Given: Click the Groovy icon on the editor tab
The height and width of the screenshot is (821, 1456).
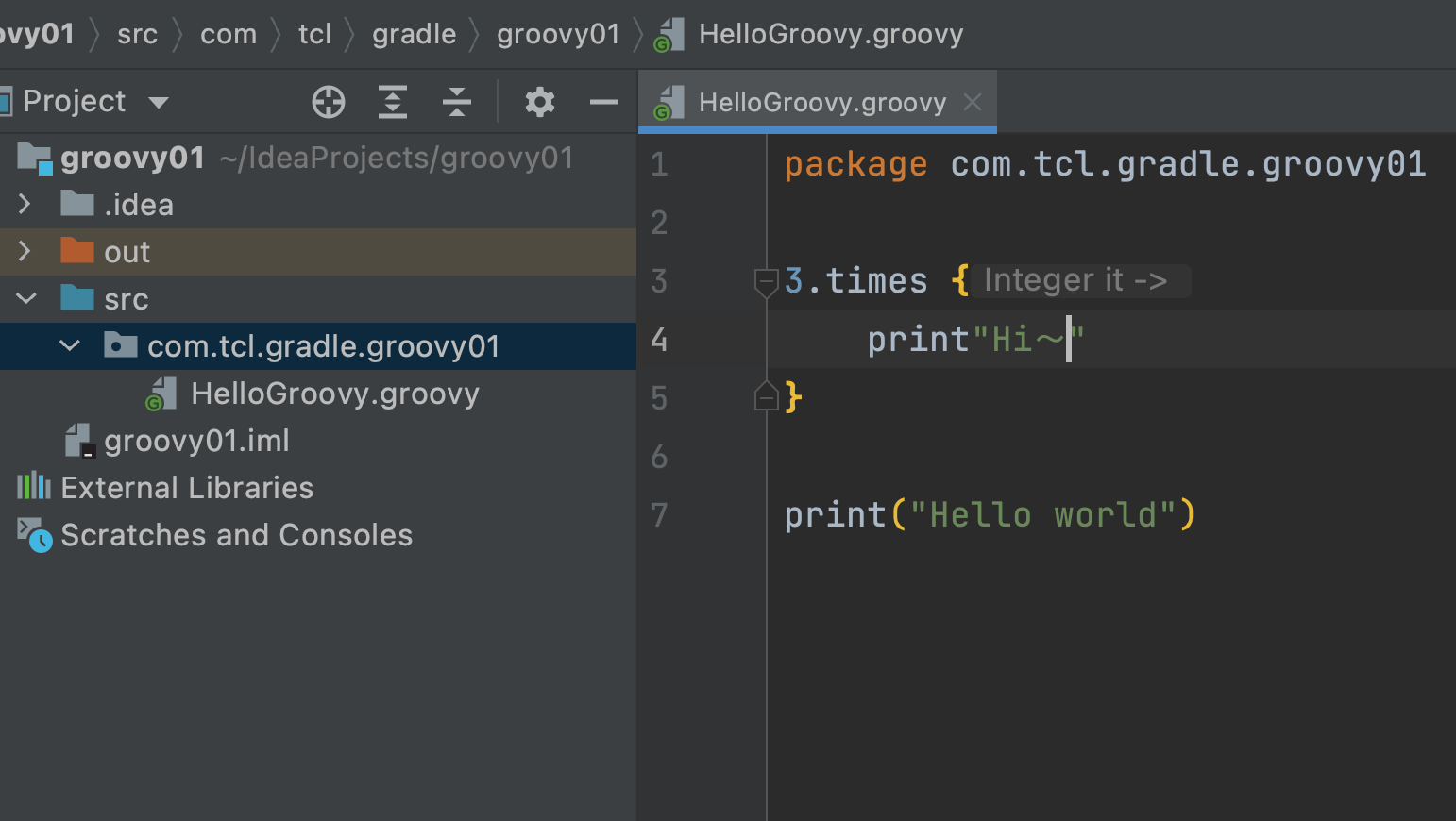Looking at the screenshot, I should (x=669, y=103).
